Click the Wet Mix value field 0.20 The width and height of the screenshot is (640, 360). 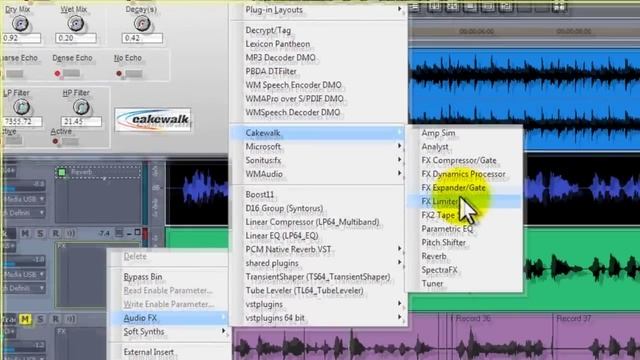click(76, 38)
